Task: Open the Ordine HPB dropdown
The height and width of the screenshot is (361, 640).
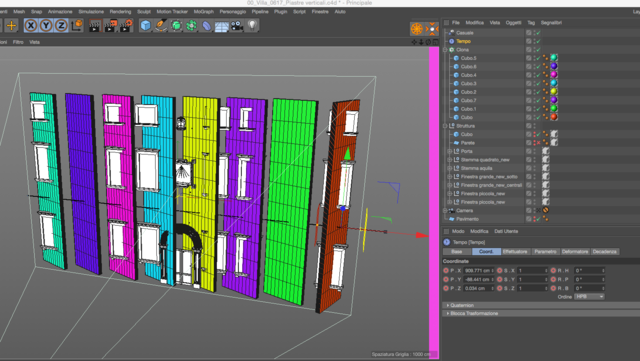Action: pyautogui.click(x=589, y=296)
